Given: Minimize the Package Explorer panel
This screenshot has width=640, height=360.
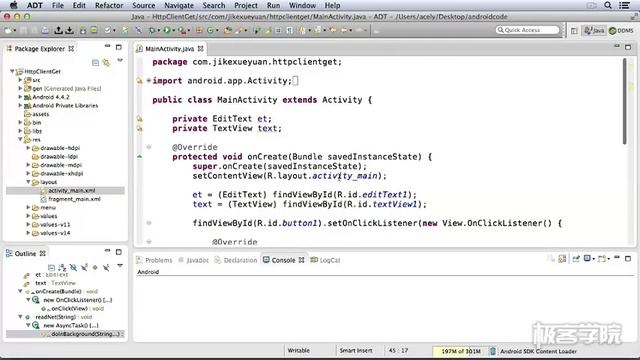Looking at the screenshot, I should click(x=107, y=47).
